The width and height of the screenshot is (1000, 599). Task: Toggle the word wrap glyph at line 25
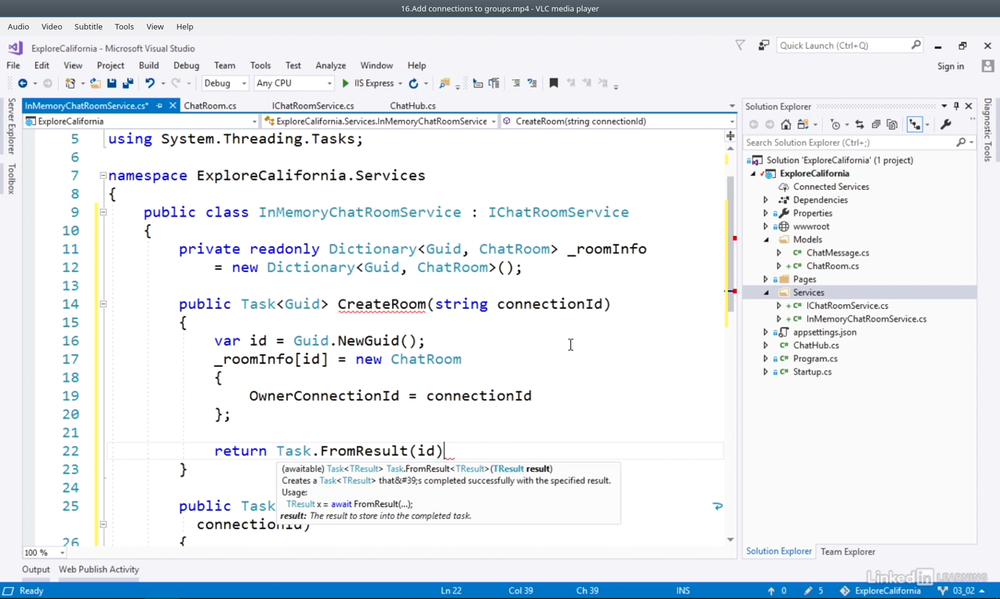tap(717, 507)
